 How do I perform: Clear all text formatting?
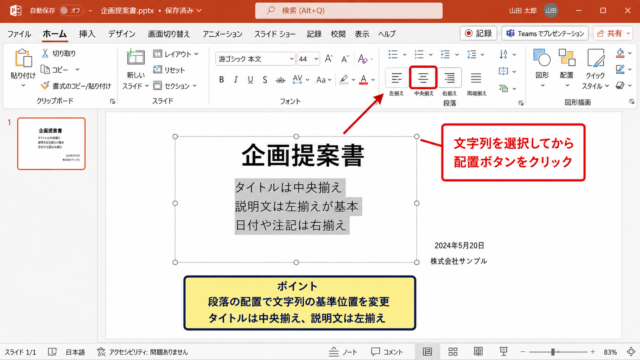click(x=362, y=59)
